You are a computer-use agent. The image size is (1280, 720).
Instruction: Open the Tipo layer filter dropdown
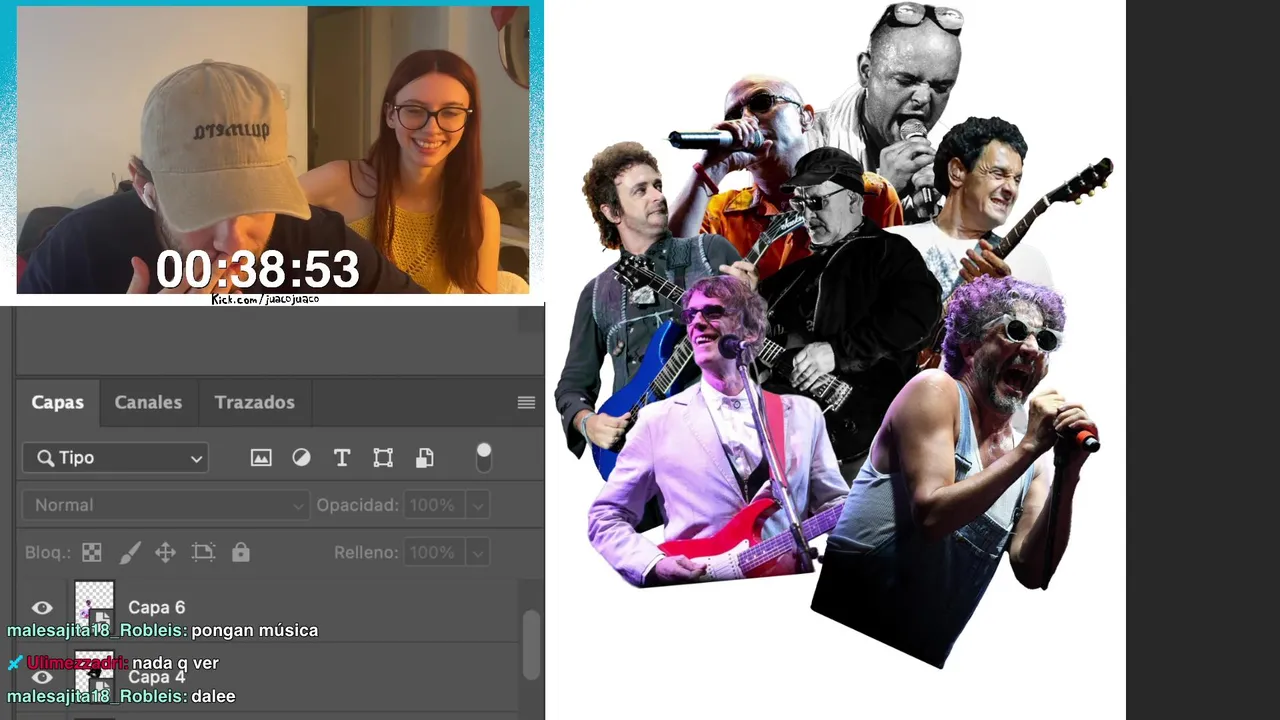pos(116,458)
